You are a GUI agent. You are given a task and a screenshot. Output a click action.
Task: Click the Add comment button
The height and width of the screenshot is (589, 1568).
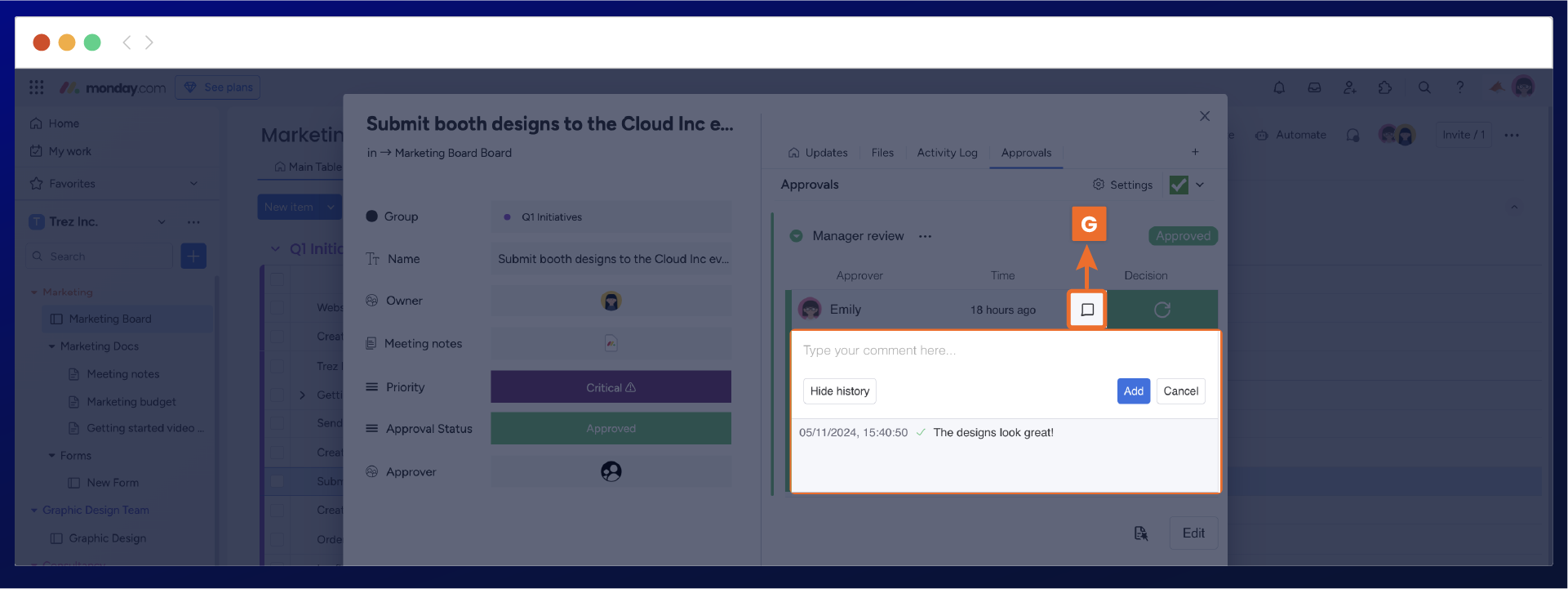point(1133,391)
